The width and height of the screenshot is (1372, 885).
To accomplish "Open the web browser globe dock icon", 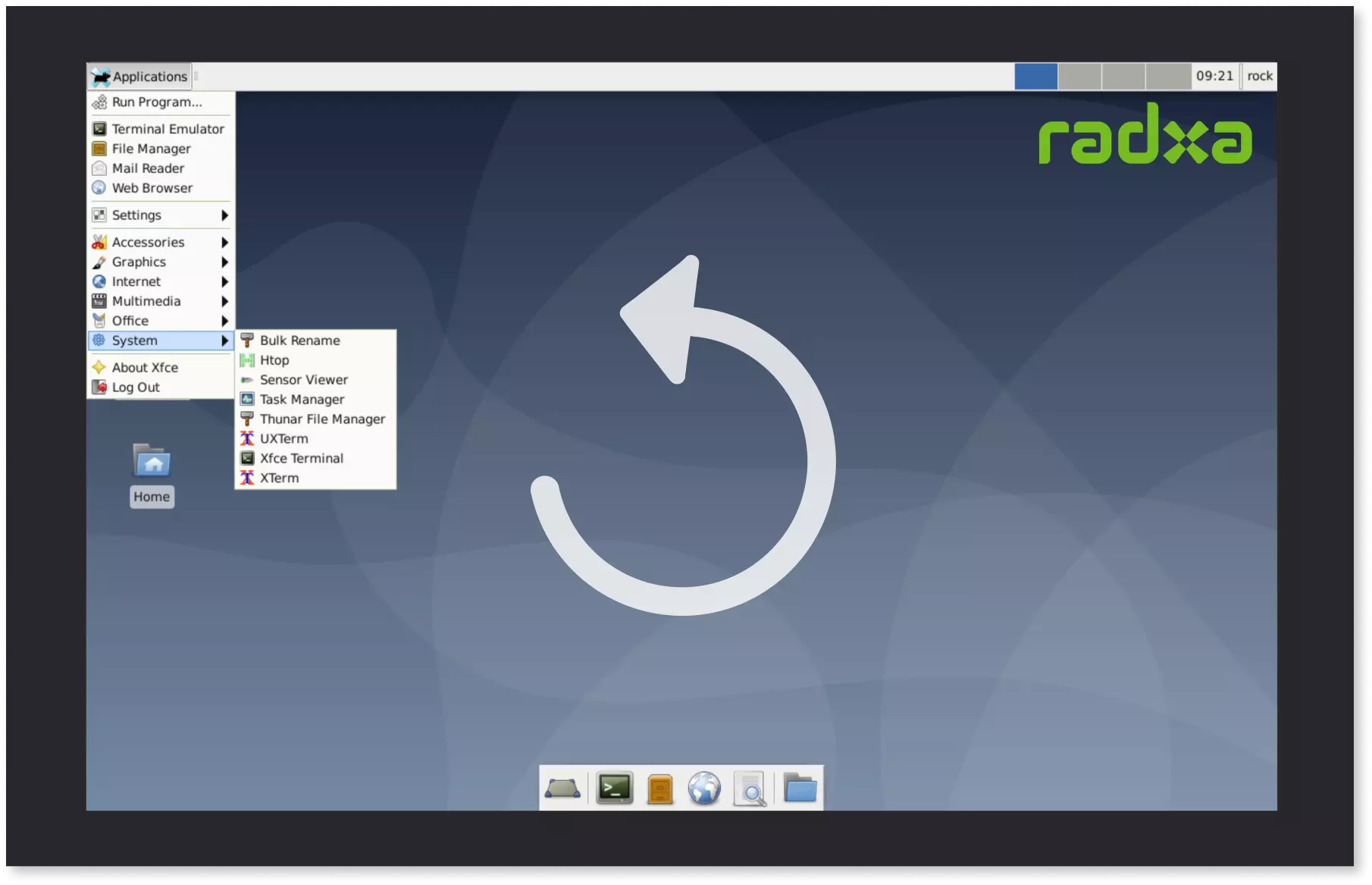I will [x=704, y=789].
